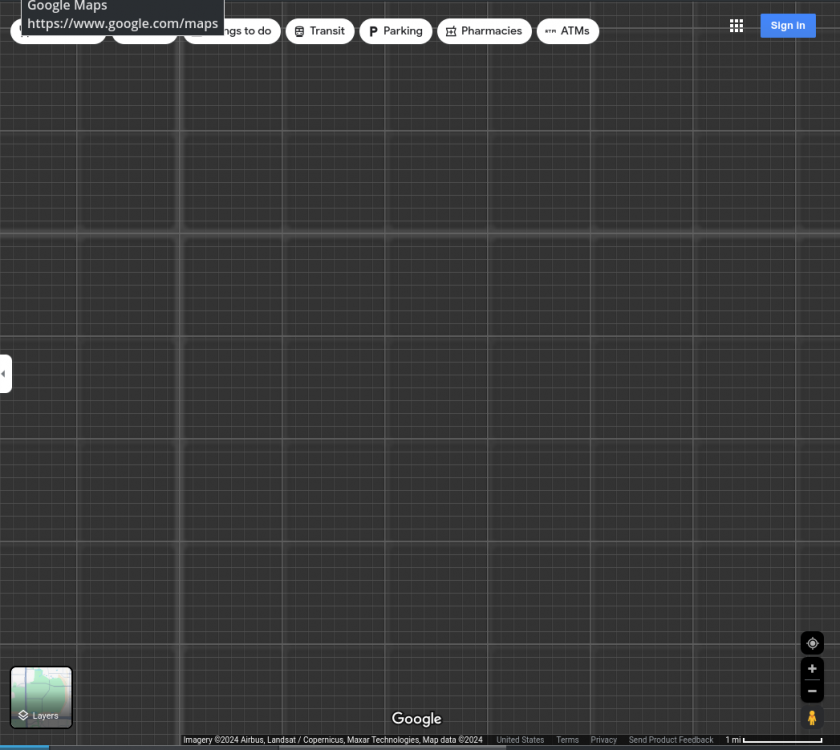Zoom in with the plus button
Viewport: 840px width, 750px height.
tap(812, 669)
